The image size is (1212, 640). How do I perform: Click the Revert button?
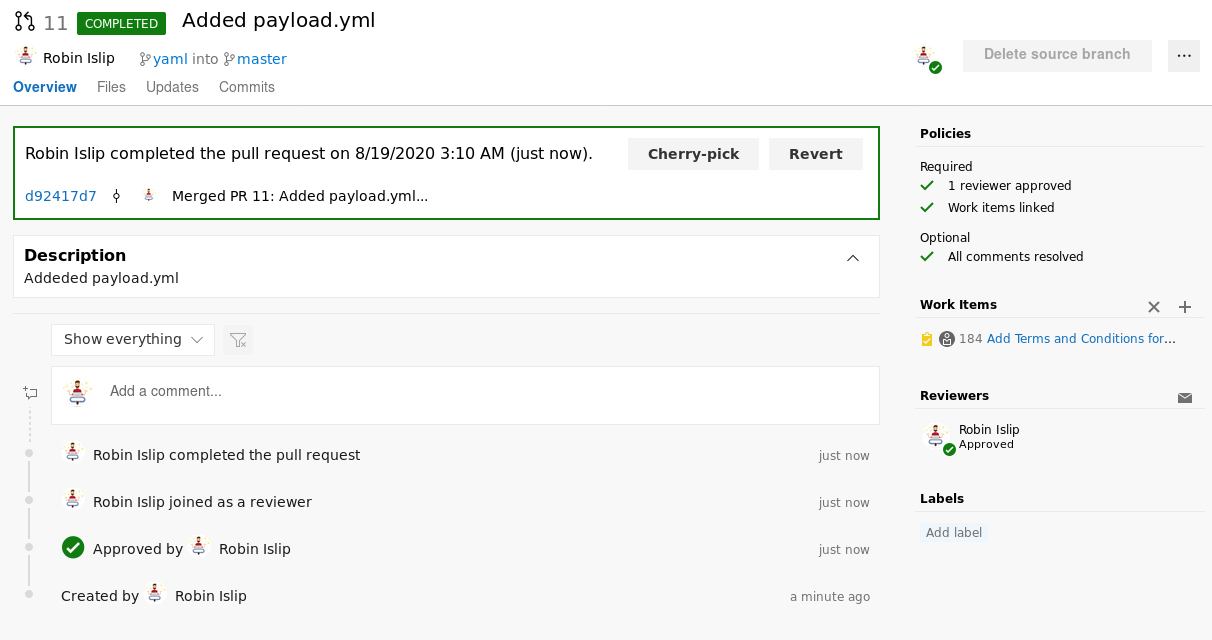coord(815,154)
